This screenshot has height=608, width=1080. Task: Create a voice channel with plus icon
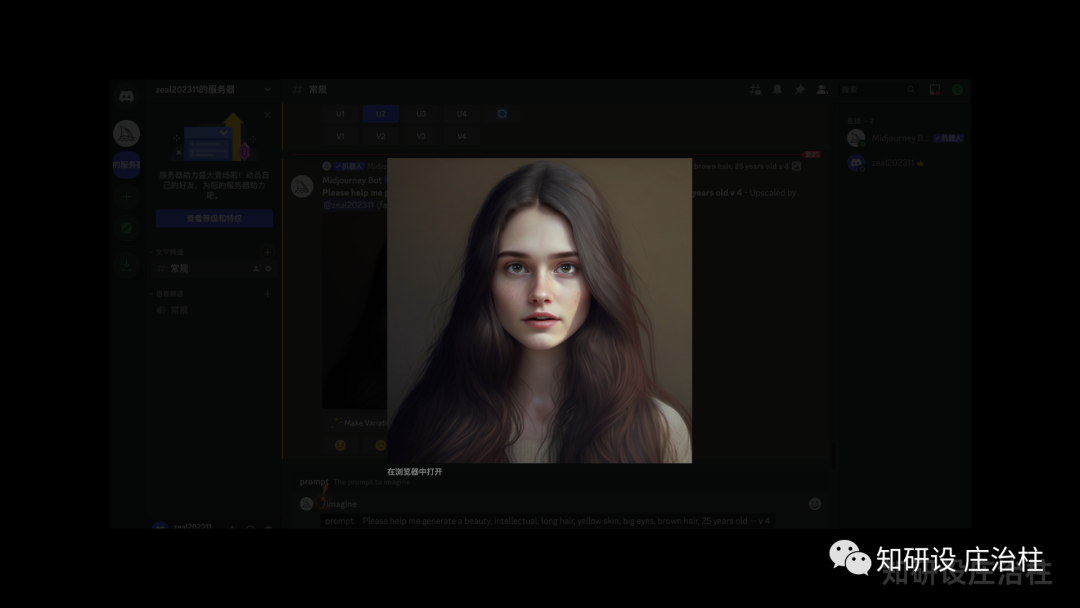click(x=268, y=294)
